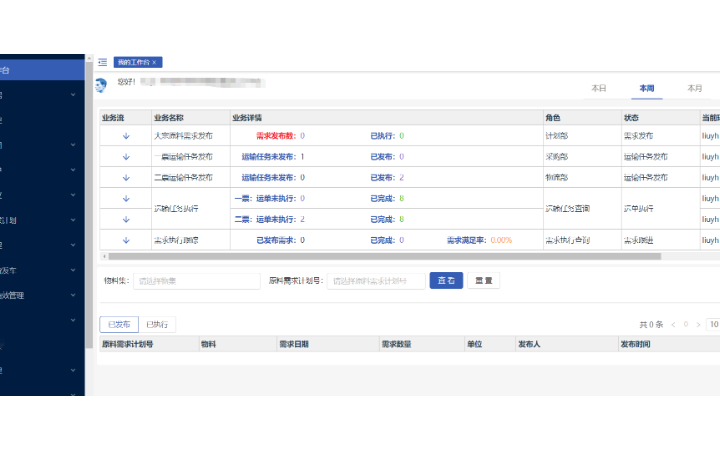Click the down arrow in 一票：运单未执行 row

coord(126,199)
